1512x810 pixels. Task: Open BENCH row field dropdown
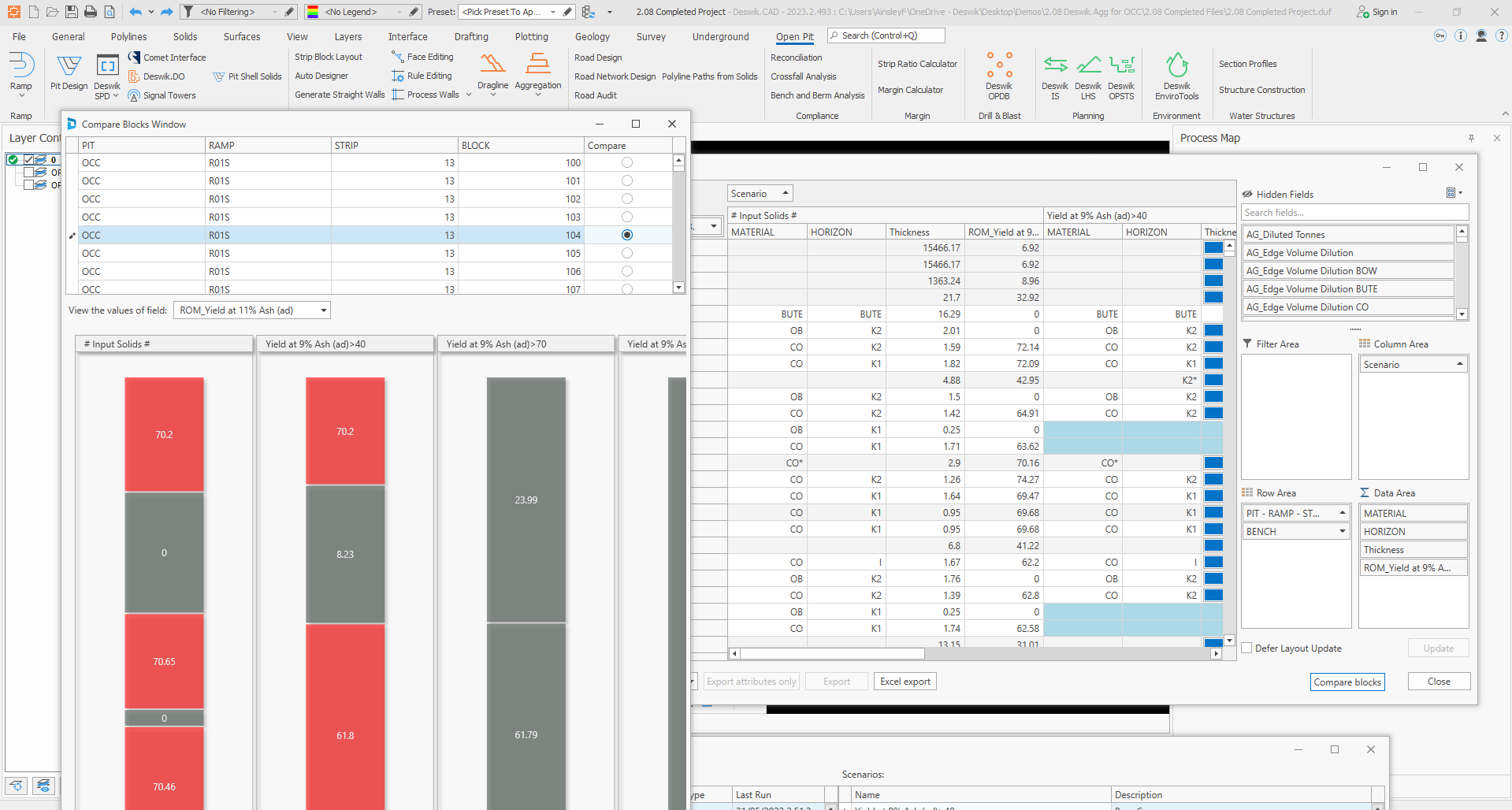click(1343, 531)
